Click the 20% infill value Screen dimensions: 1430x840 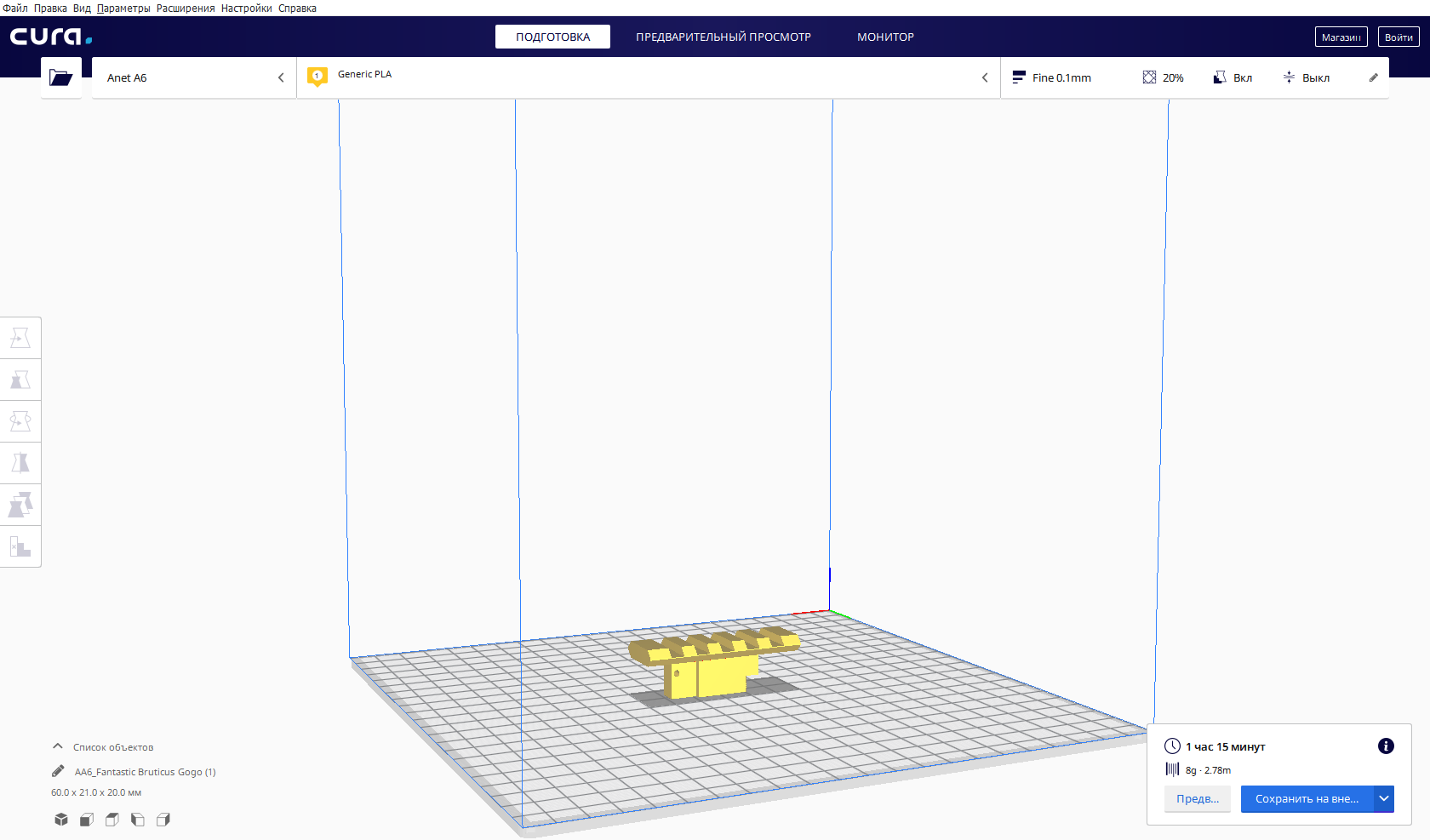coord(1173,77)
